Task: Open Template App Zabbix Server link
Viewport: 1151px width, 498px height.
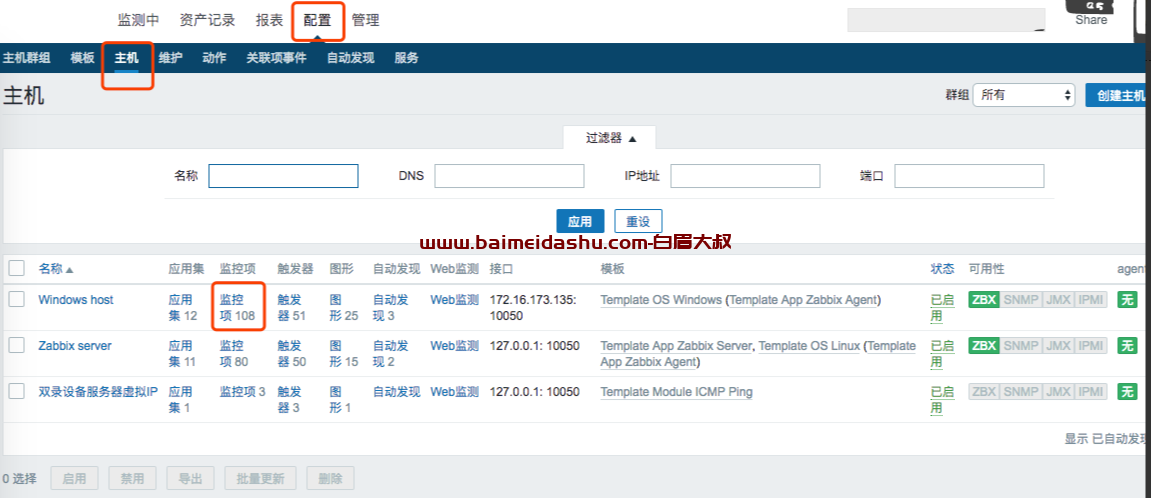Action: (676, 346)
